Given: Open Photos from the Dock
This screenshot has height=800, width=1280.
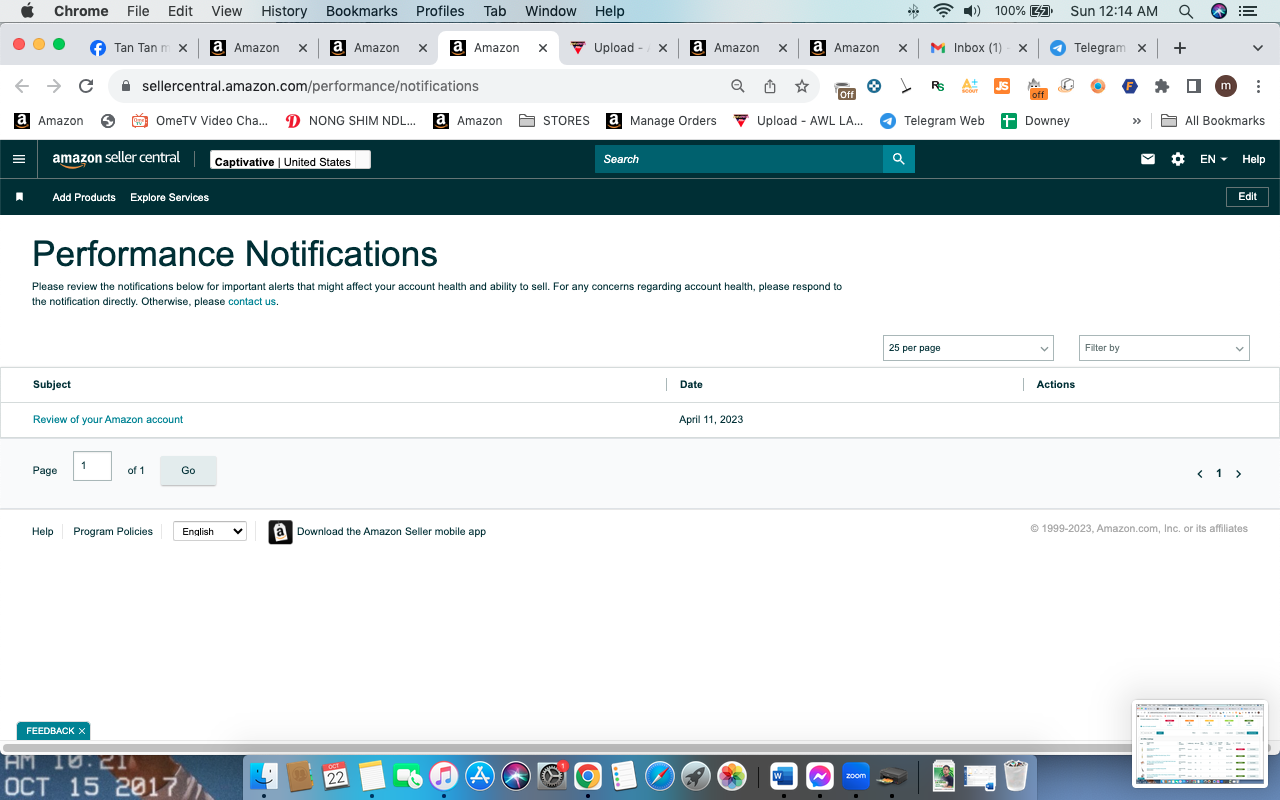Looking at the screenshot, I should point(732,776).
